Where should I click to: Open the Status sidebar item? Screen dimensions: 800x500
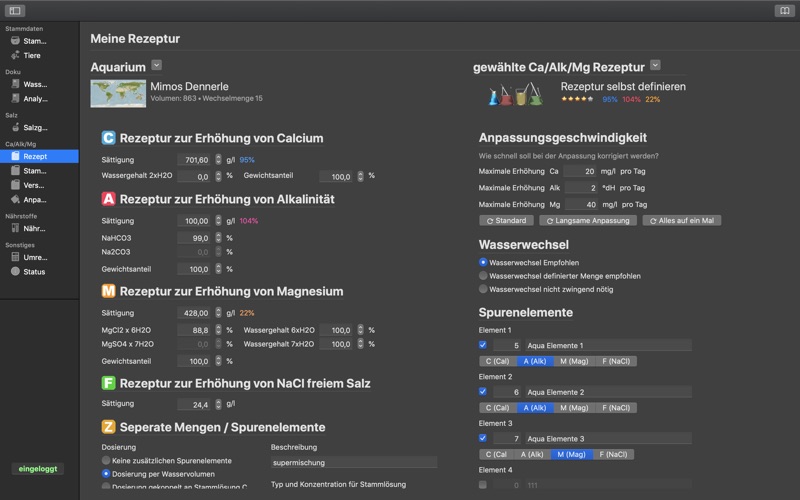click(x=34, y=271)
